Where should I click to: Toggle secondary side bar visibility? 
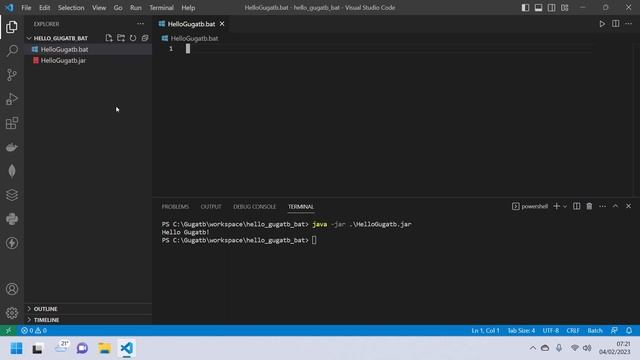[551, 8]
